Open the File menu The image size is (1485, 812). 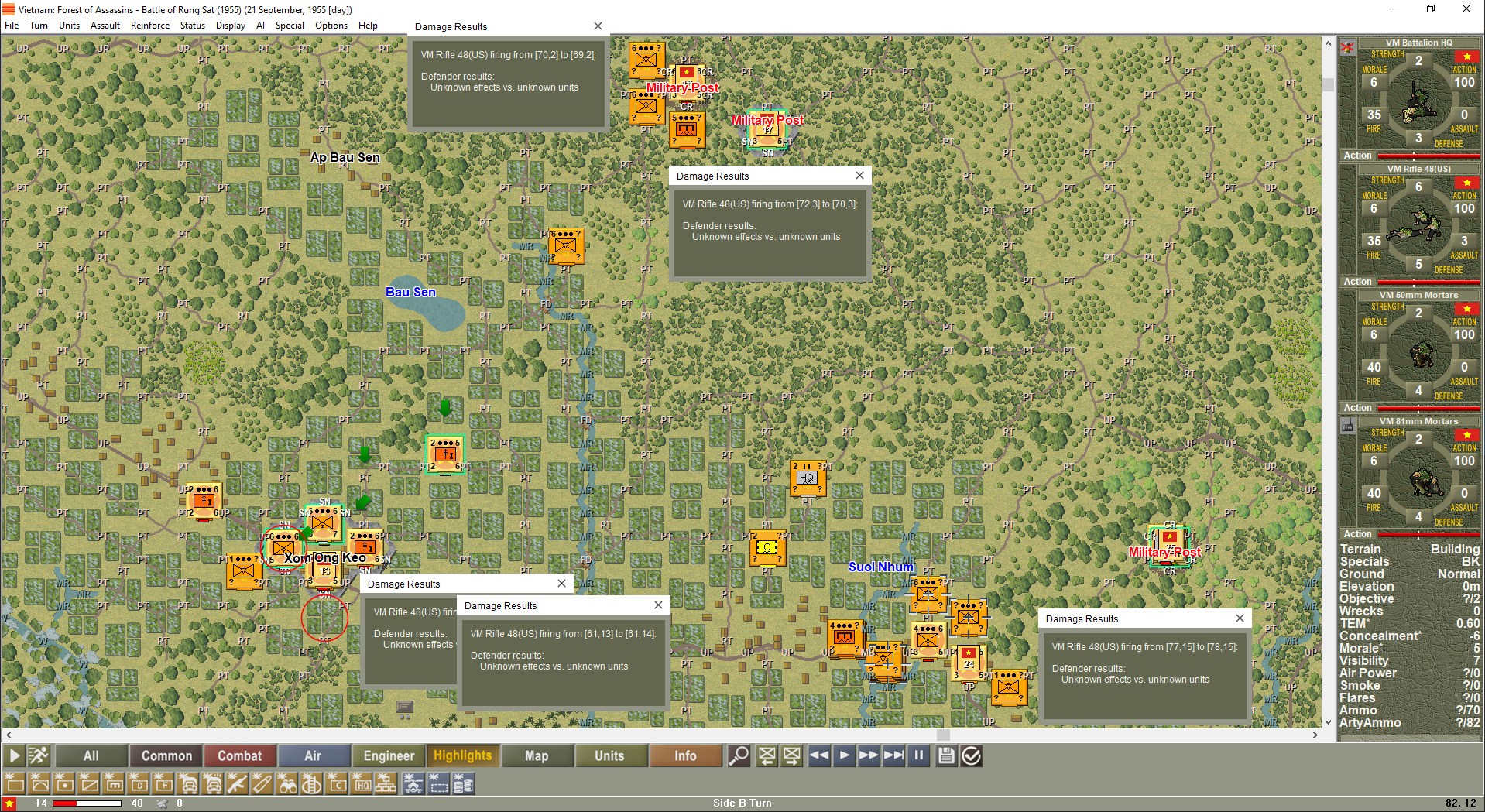click(12, 26)
